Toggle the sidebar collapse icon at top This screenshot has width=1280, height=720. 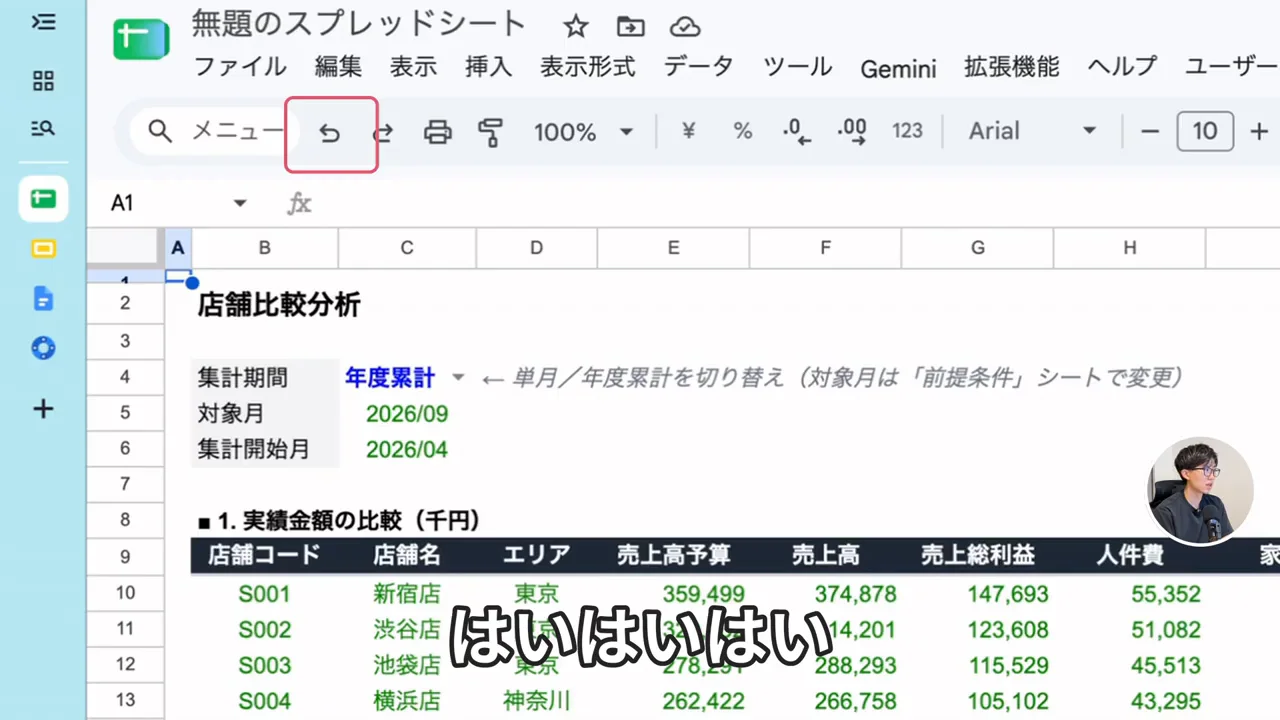click(x=43, y=22)
